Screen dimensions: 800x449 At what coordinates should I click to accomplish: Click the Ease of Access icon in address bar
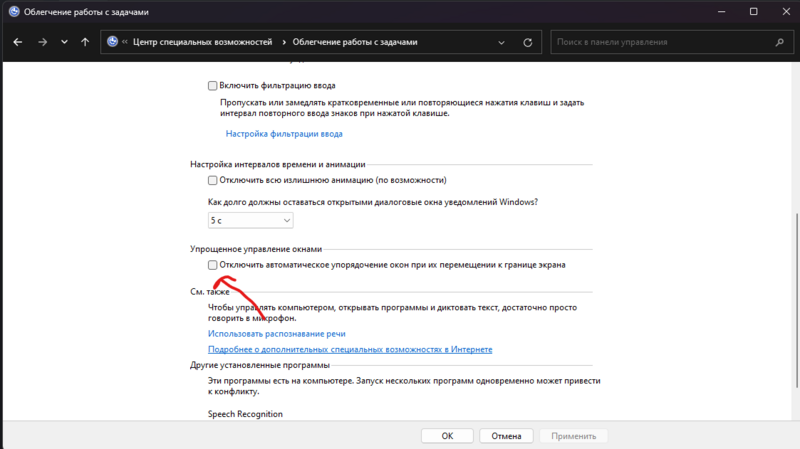tap(113, 42)
